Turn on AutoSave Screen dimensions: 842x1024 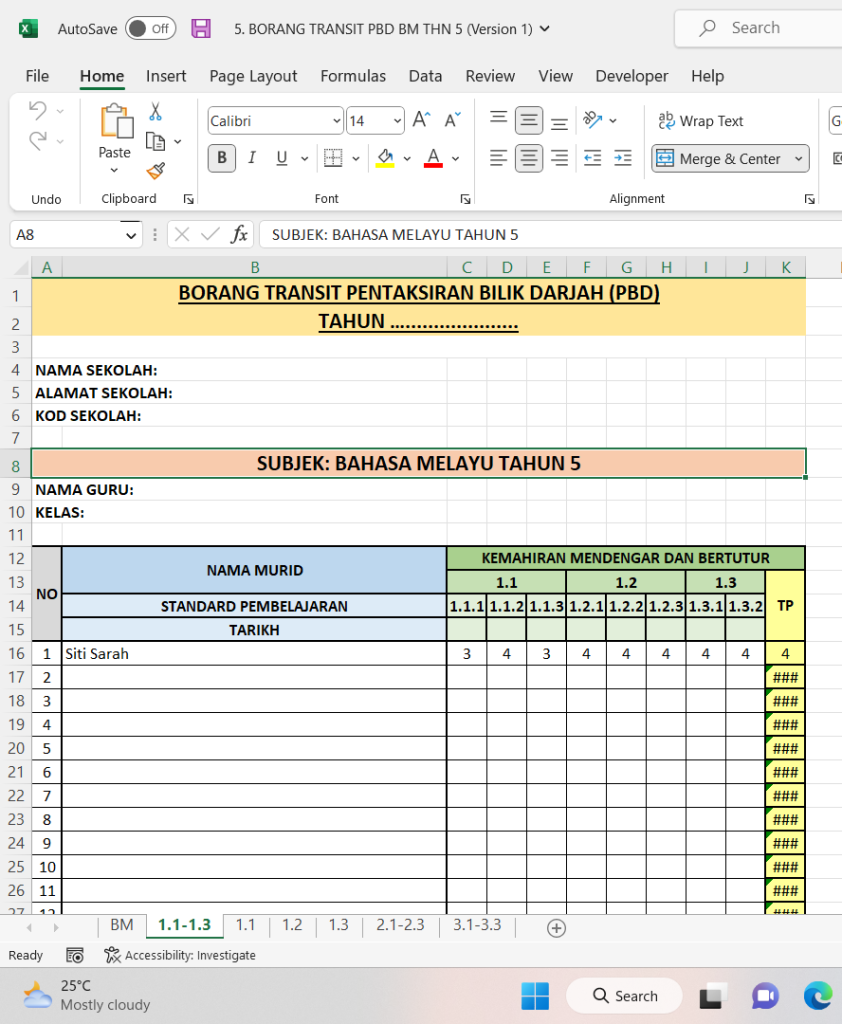pyautogui.click(x=150, y=29)
